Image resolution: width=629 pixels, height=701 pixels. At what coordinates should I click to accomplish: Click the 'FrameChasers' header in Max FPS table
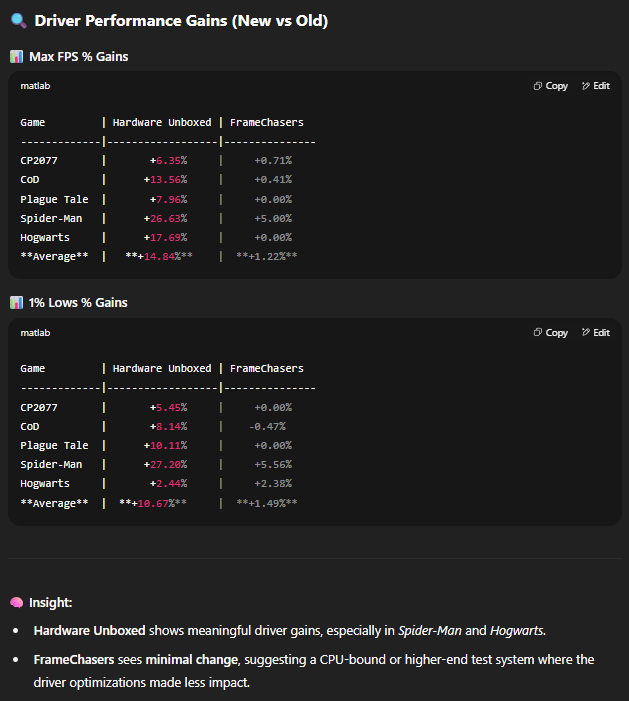(267, 122)
